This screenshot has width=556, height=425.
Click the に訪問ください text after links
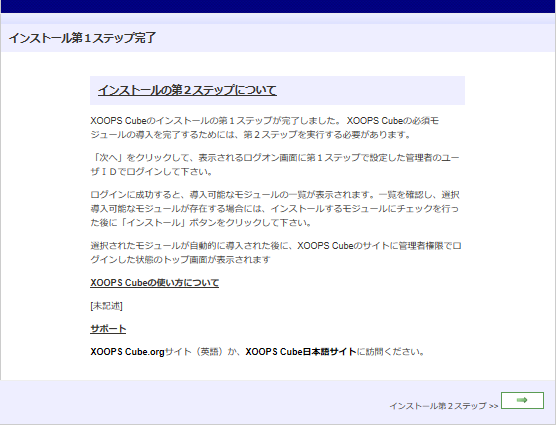tap(390, 352)
